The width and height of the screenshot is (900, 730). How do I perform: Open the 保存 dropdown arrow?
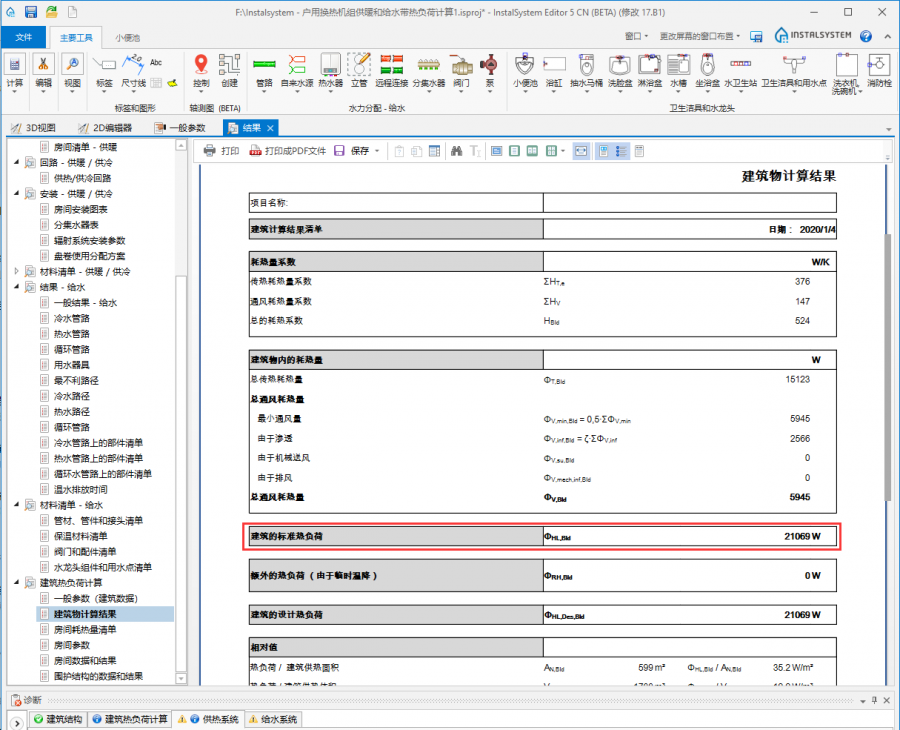pos(378,151)
